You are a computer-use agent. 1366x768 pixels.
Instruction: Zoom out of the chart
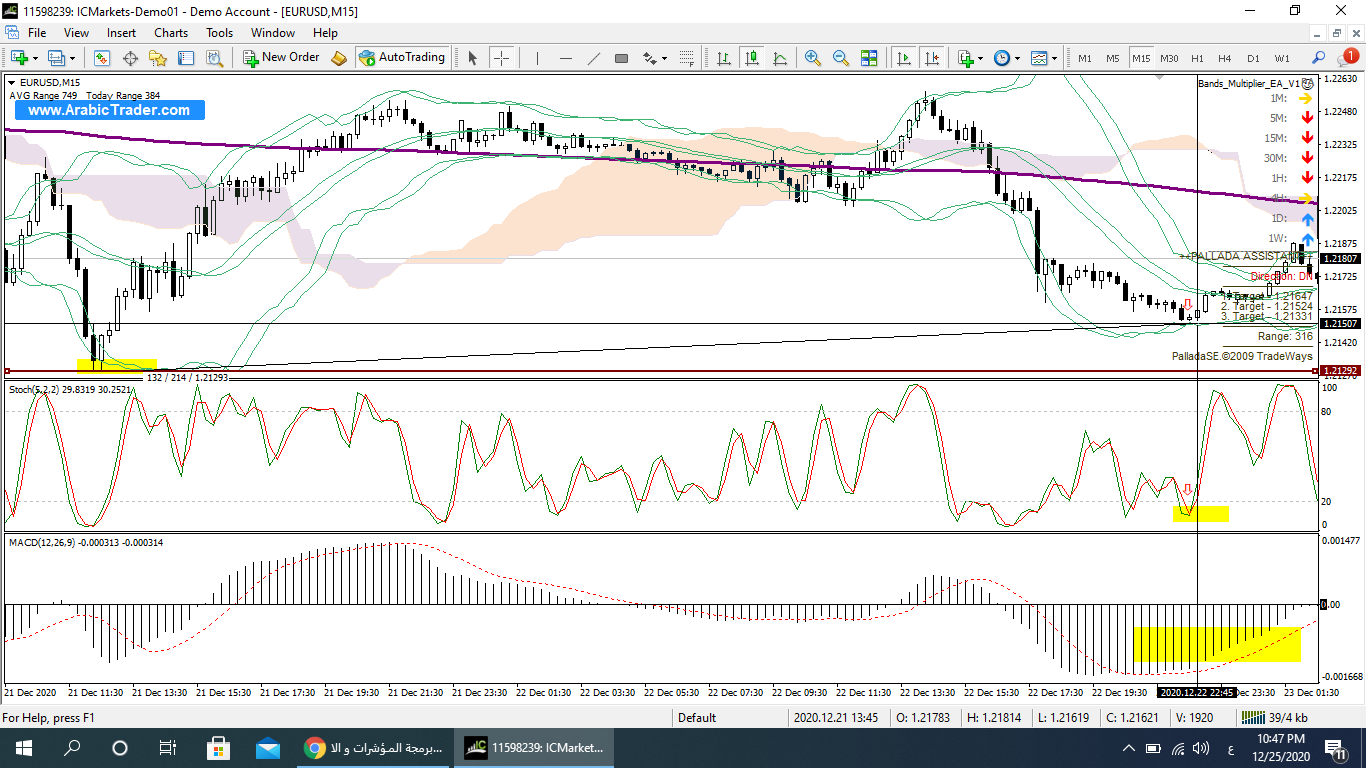(x=840, y=58)
